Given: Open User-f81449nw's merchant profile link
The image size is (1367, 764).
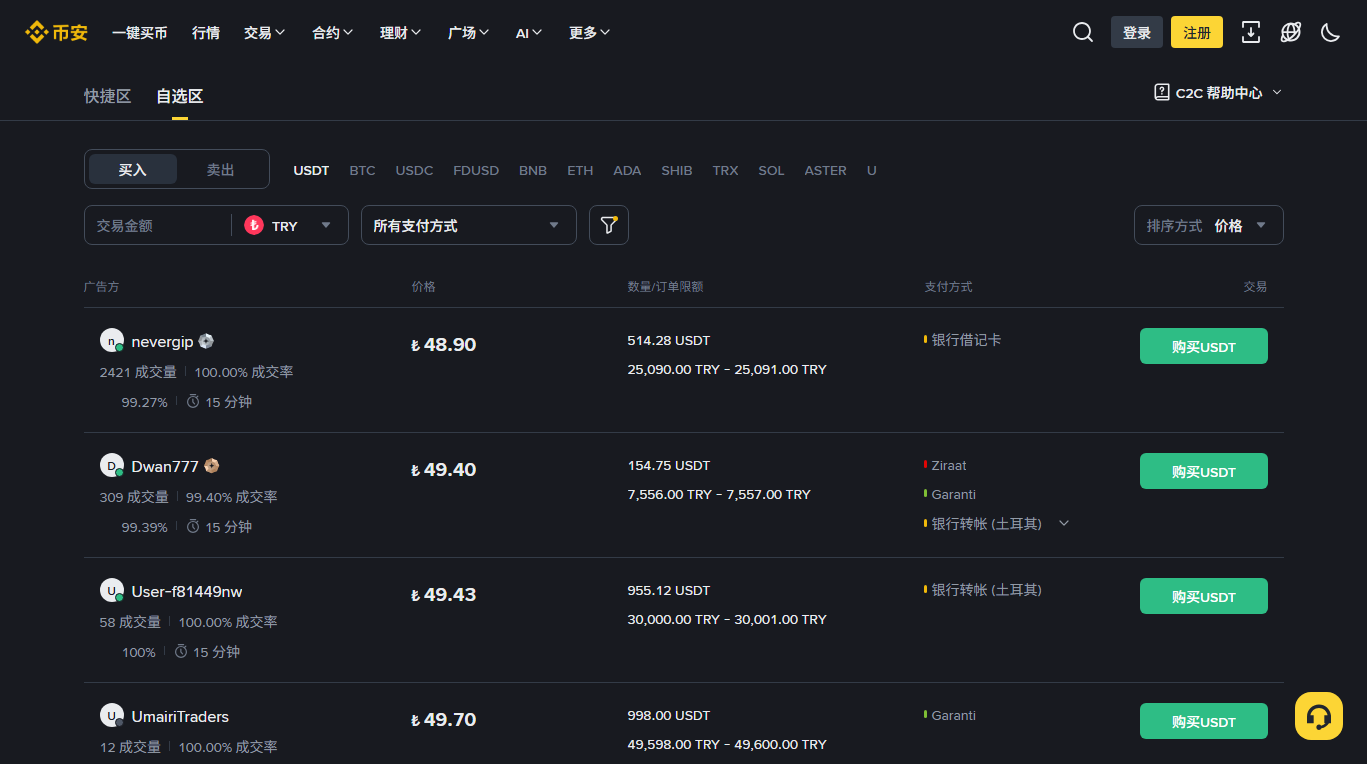Looking at the screenshot, I should coord(187,591).
